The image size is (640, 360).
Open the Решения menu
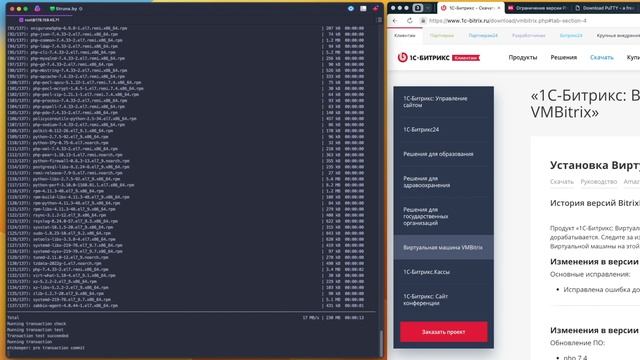(564, 58)
